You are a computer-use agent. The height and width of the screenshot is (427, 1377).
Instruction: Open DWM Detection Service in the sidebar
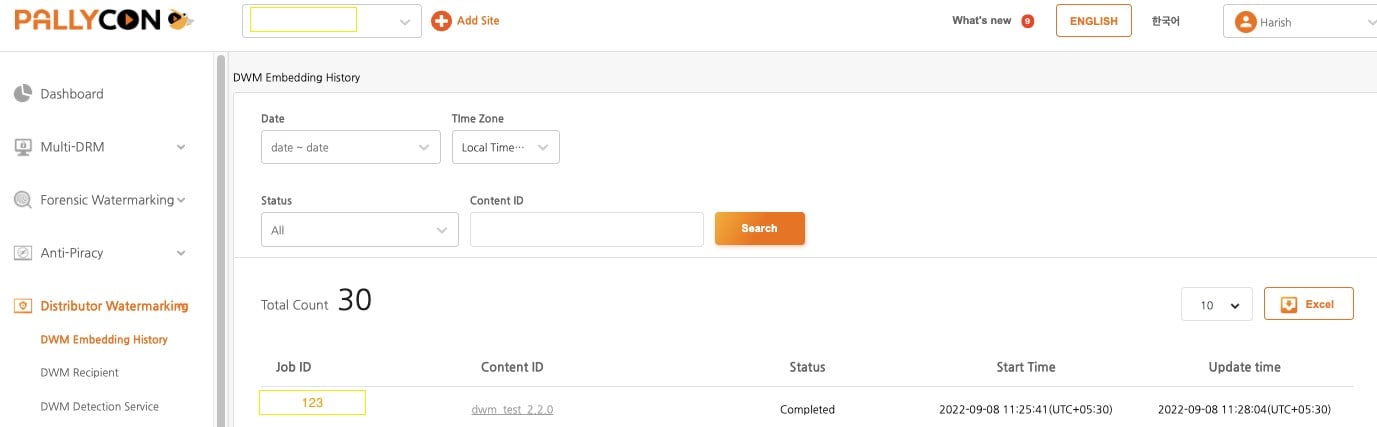tap(99, 407)
